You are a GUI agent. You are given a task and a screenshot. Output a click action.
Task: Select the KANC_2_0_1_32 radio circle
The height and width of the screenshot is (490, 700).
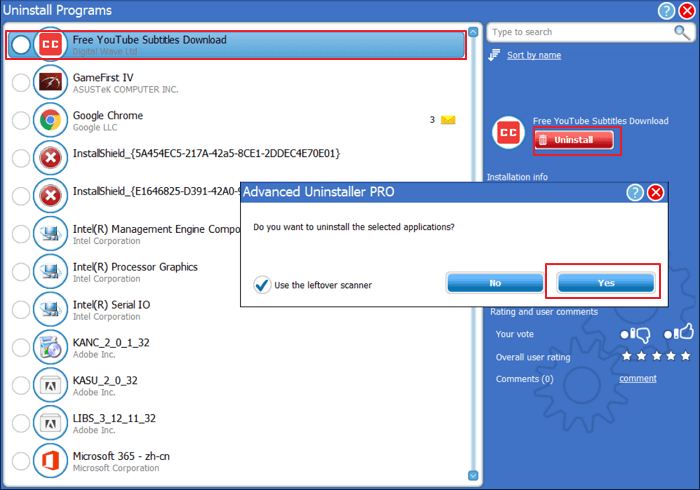click(x=21, y=348)
